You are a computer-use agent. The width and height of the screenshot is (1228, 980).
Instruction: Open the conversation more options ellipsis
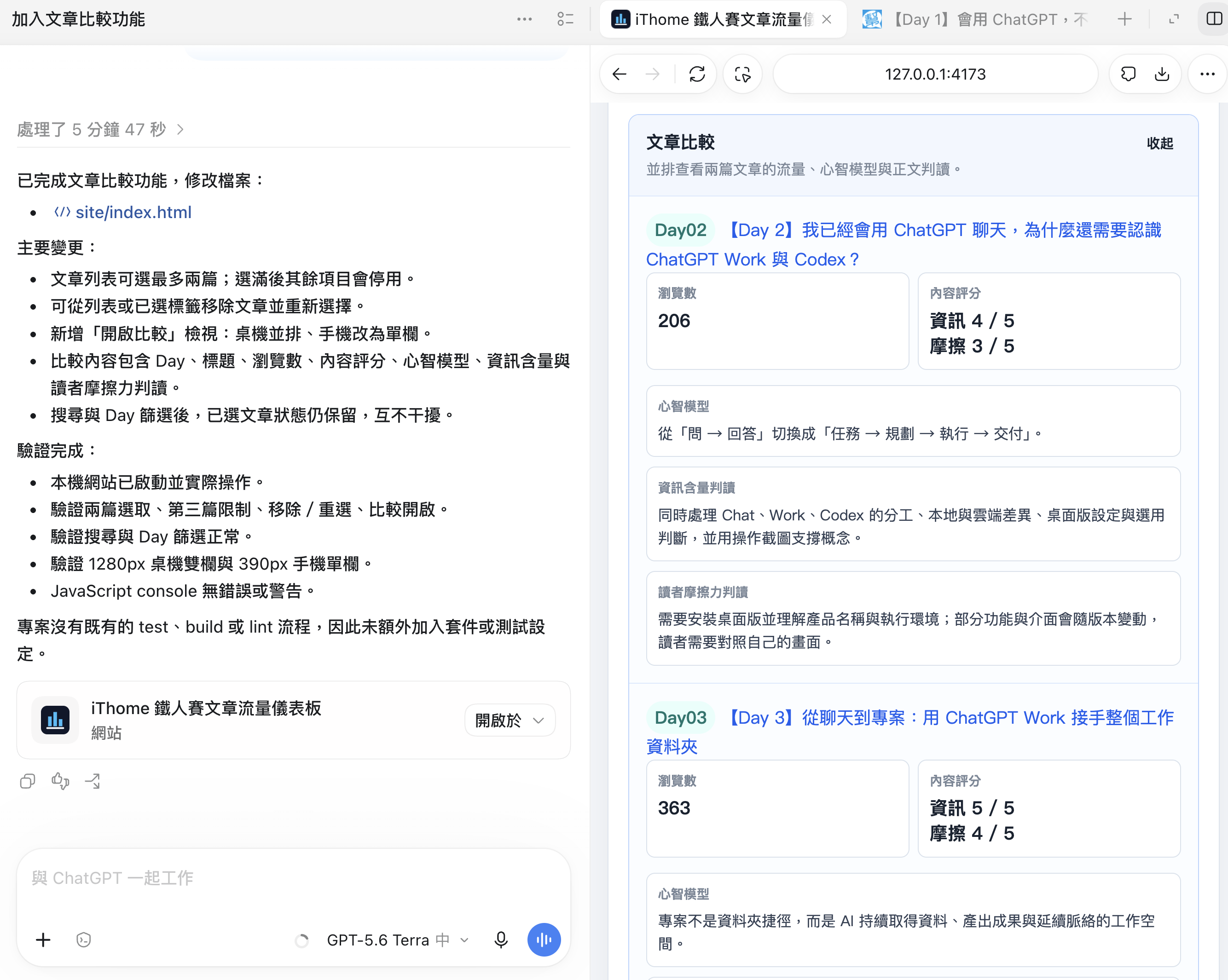524,19
